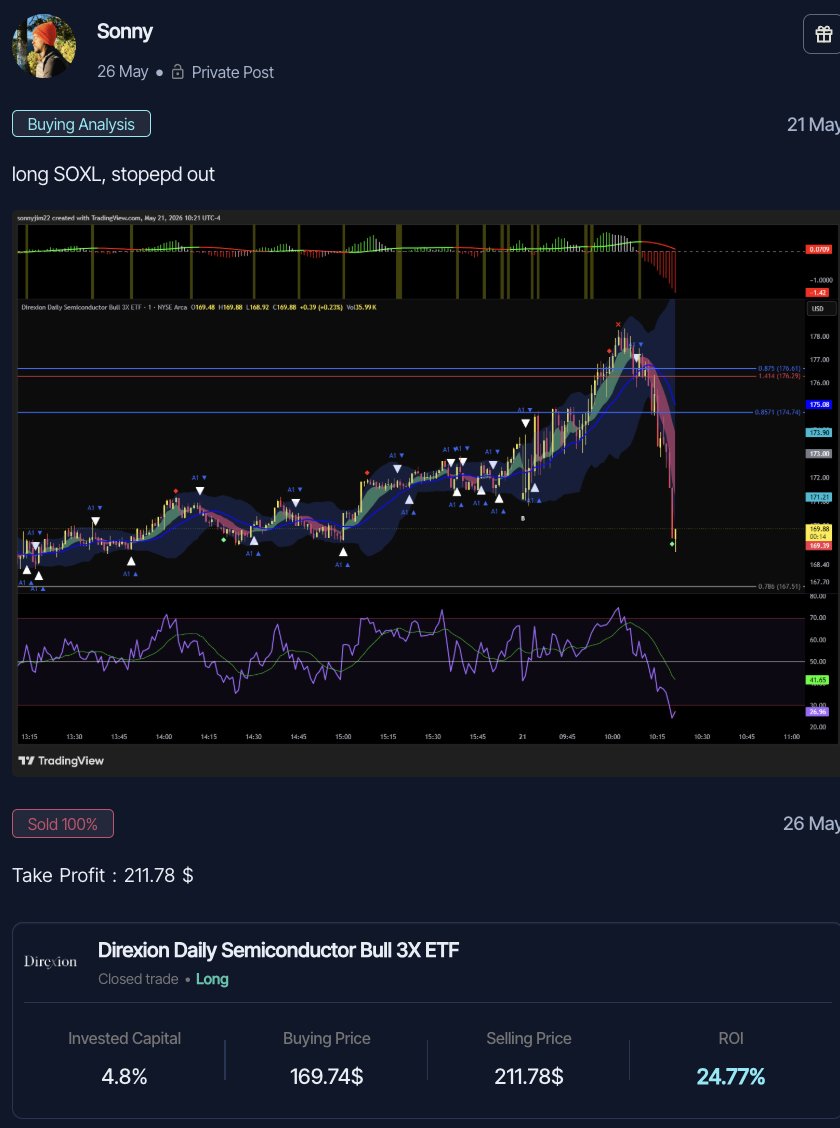Open the Sonny username profile
Viewport: 840px width, 1128px height.
click(x=124, y=32)
